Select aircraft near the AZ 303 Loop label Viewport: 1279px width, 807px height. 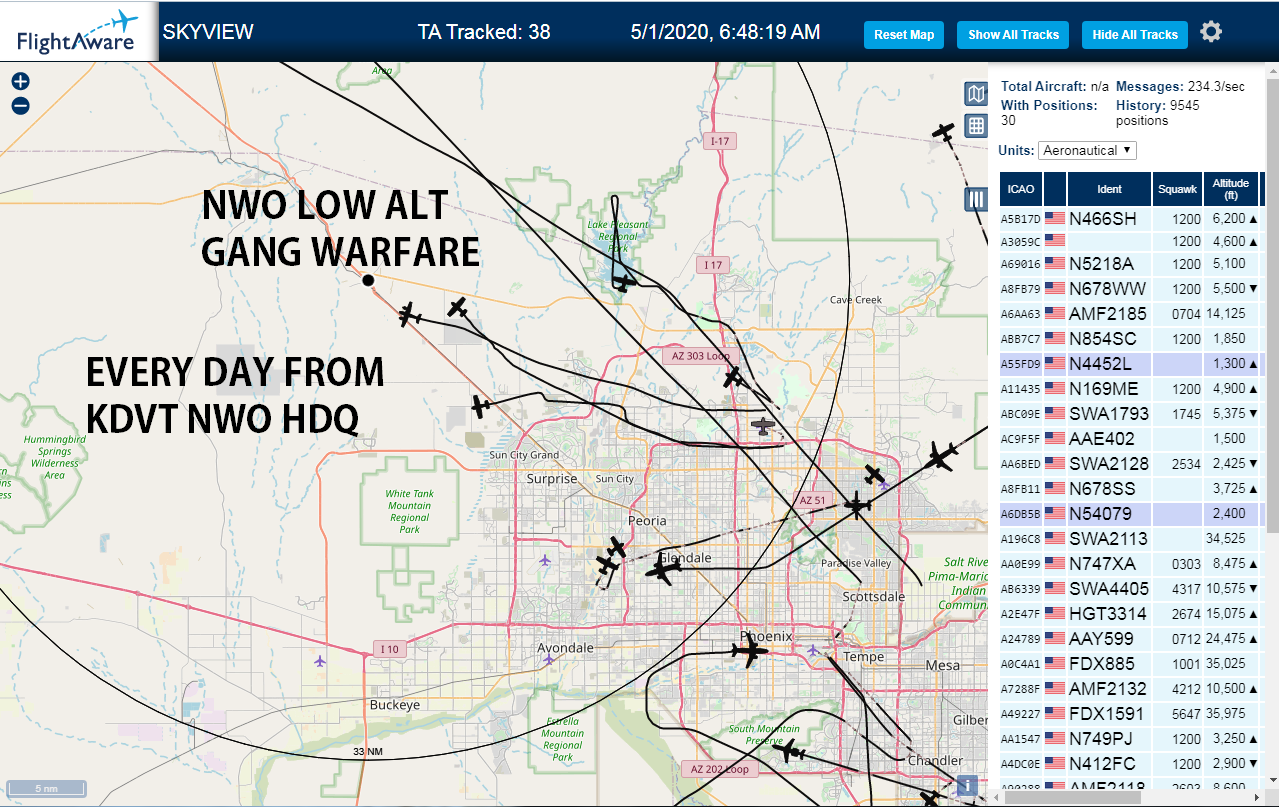coord(733,377)
